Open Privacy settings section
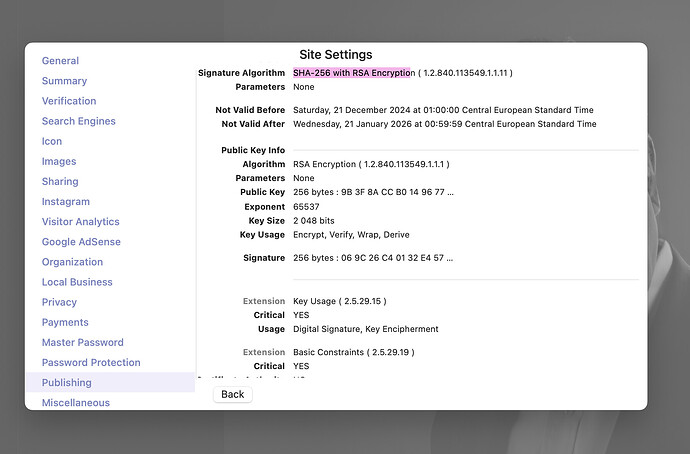 click(59, 302)
